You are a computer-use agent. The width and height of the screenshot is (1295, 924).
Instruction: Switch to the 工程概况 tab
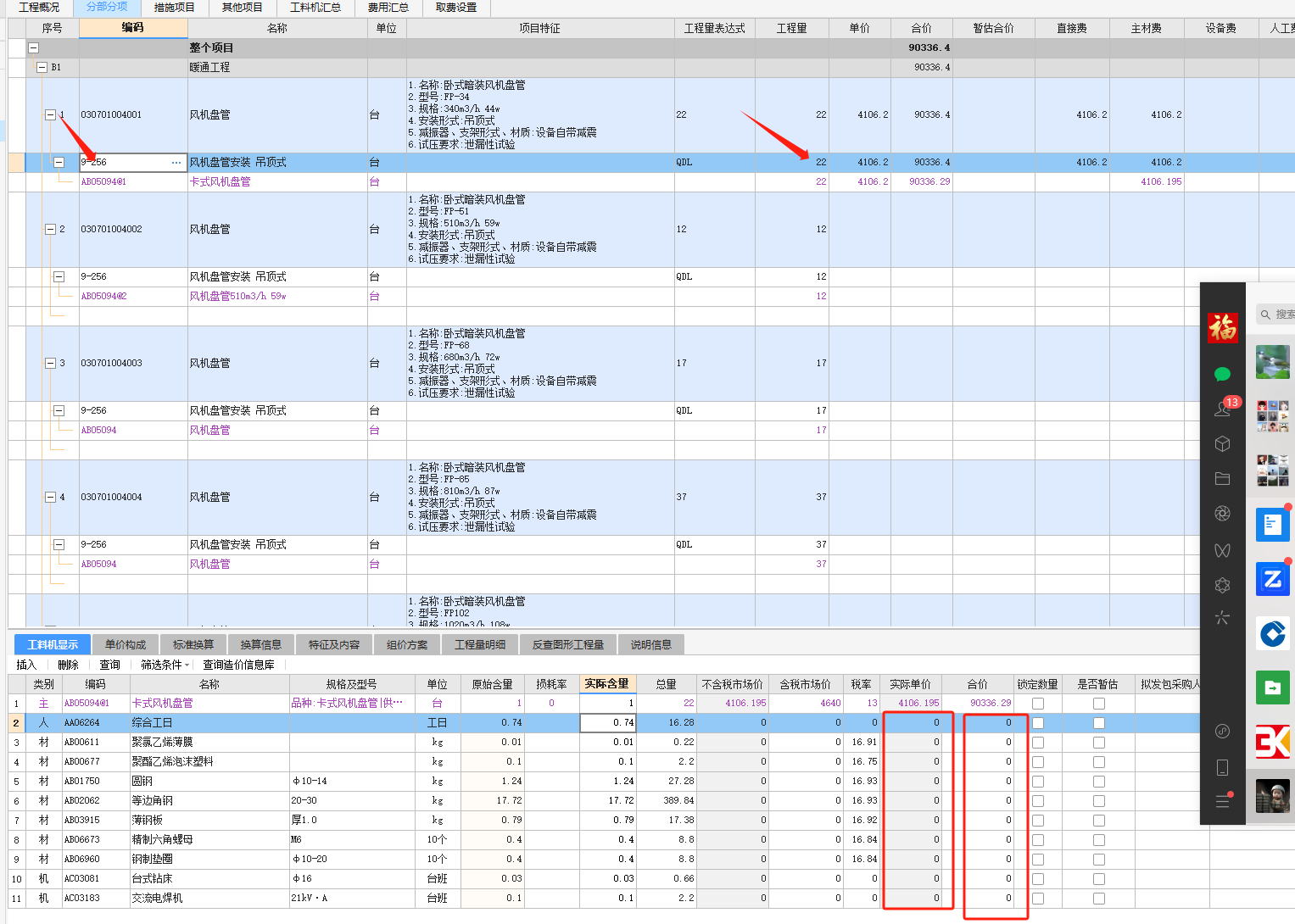coord(39,8)
